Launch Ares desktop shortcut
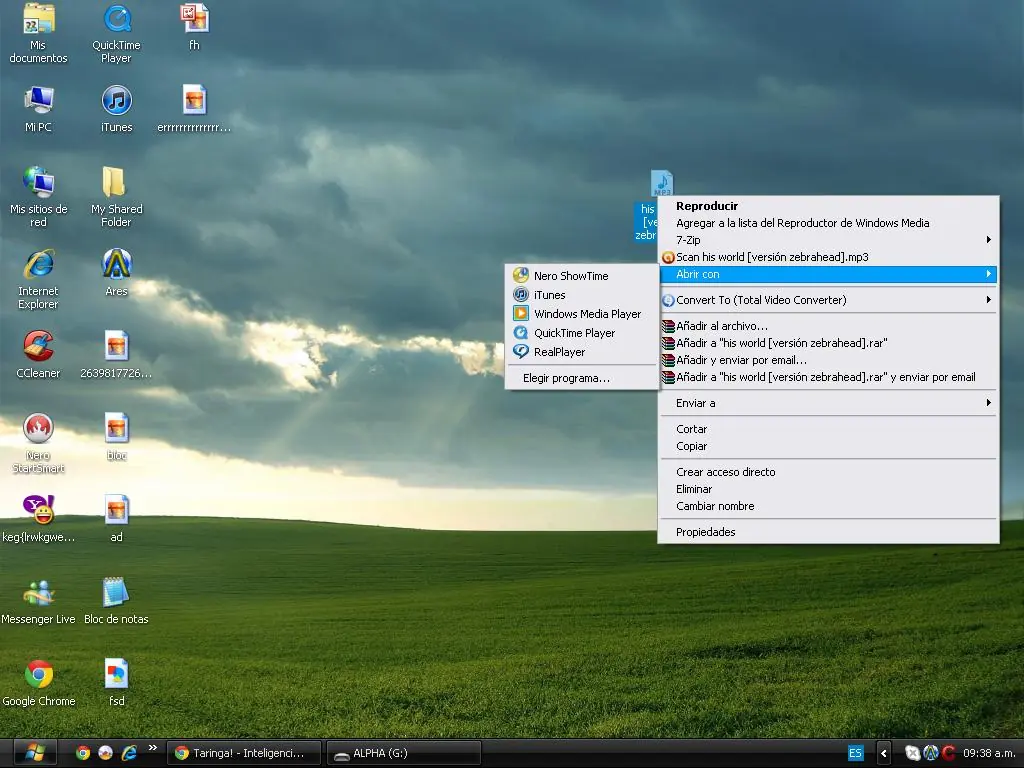The height and width of the screenshot is (768, 1024). pyautogui.click(x=116, y=272)
